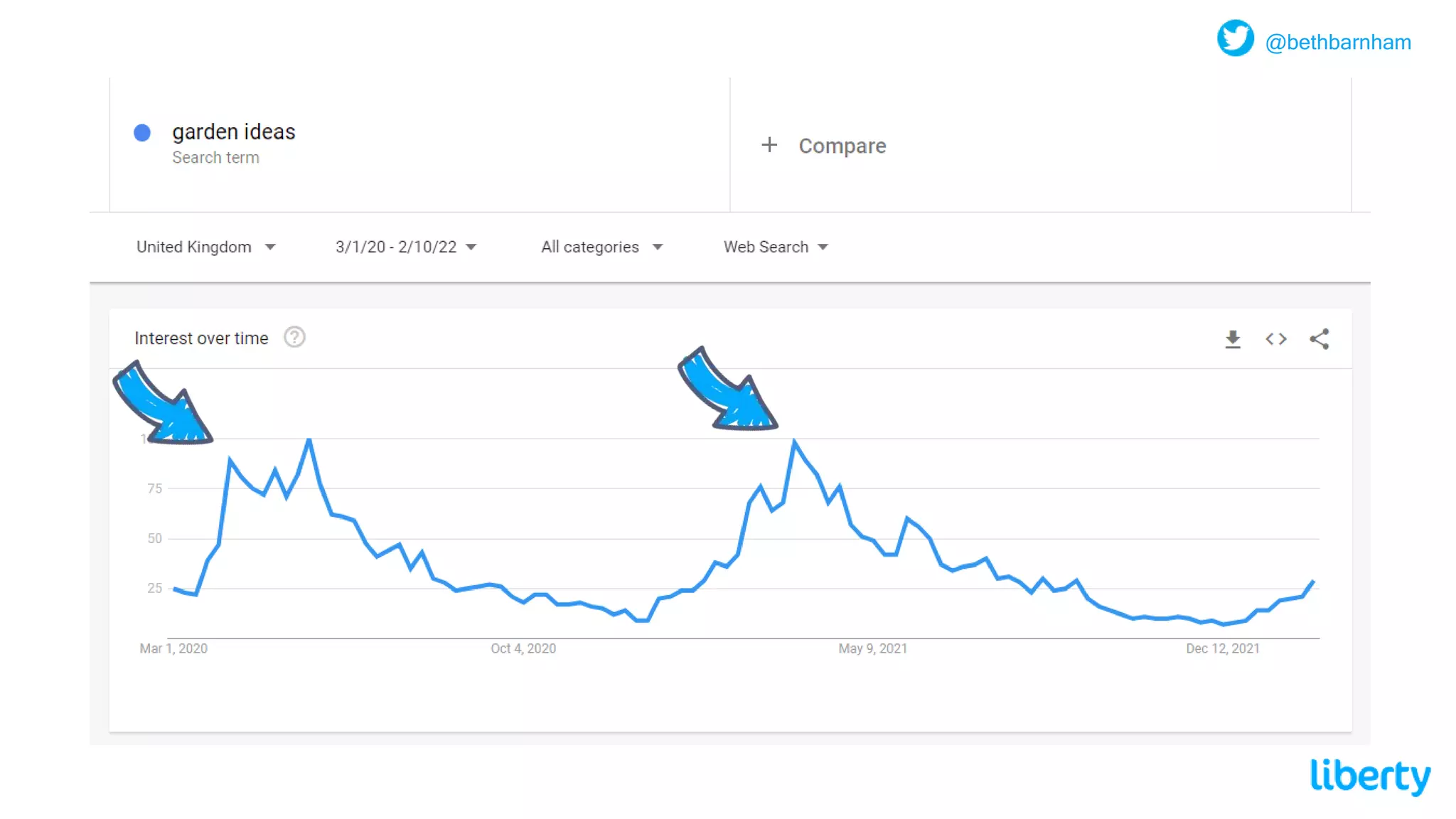Viewport: 1456px width, 819px height.
Task: Click the liberty logo
Action: click(x=1370, y=776)
